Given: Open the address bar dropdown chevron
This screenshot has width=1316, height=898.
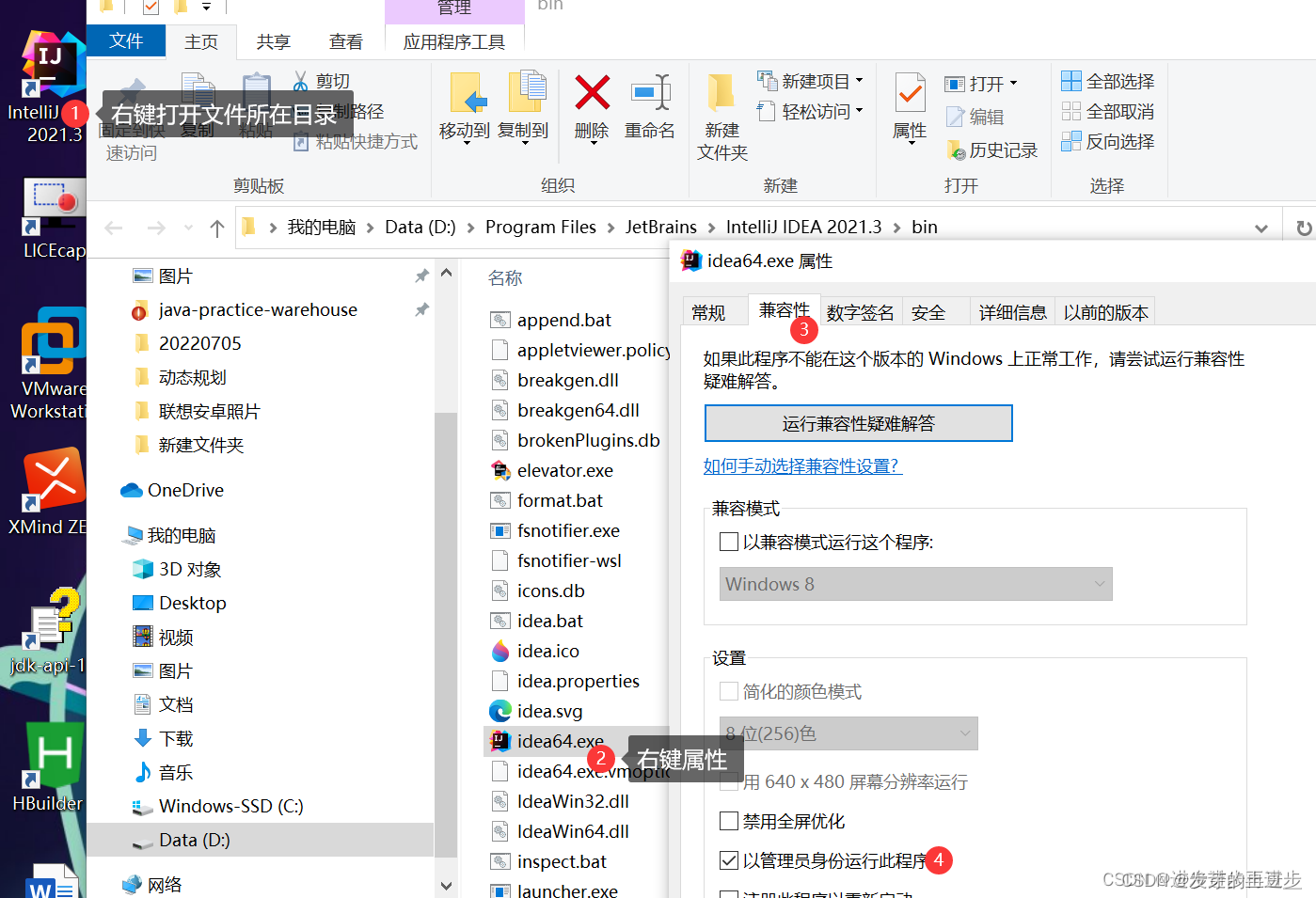Looking at the screenshot, I should 1261,227.
